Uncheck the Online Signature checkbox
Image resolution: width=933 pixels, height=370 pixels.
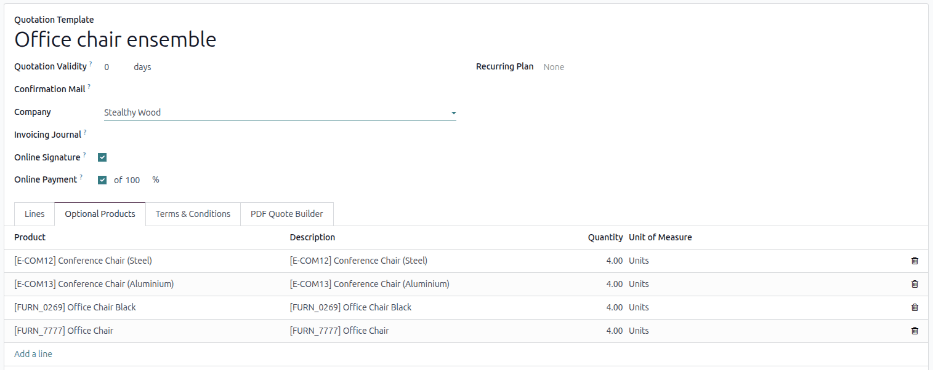coord(102,158)
